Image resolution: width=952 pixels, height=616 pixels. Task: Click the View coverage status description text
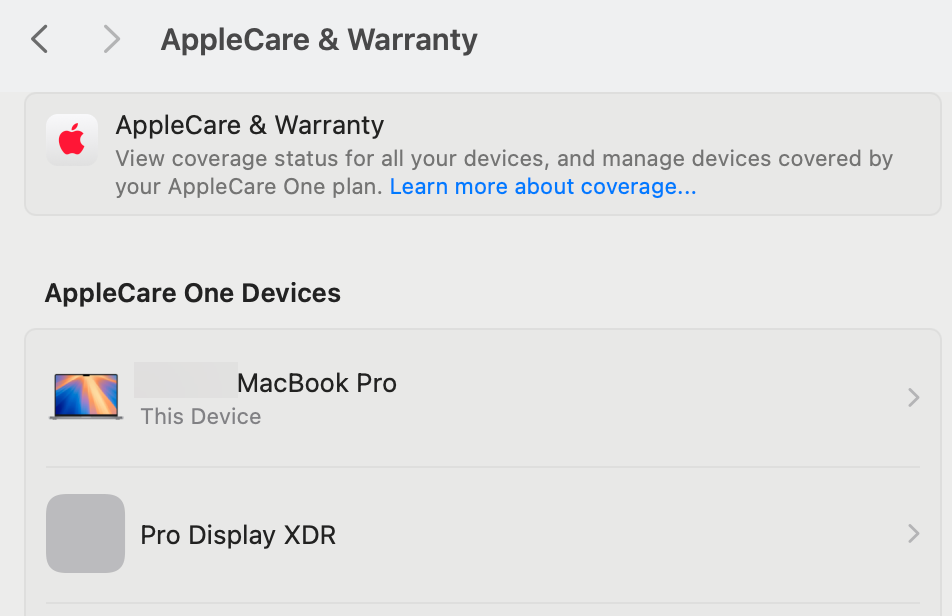[504, 158]
